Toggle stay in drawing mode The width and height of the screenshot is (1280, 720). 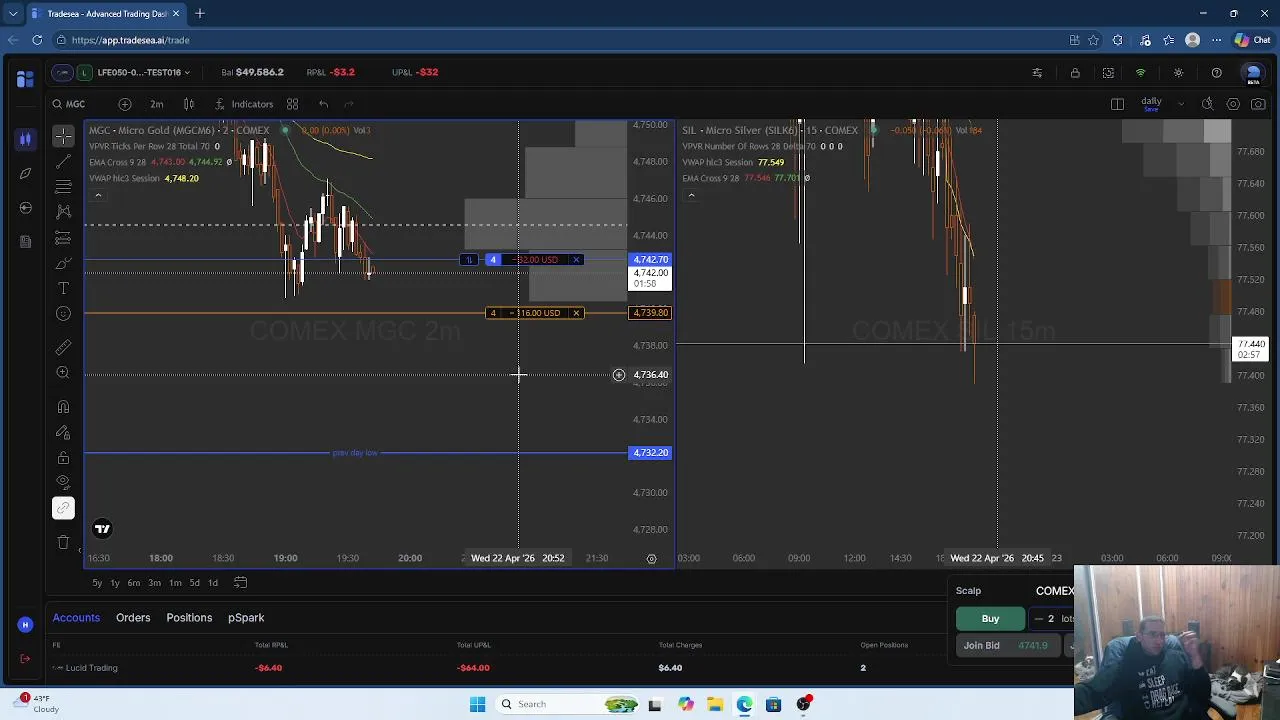point(63,432)
